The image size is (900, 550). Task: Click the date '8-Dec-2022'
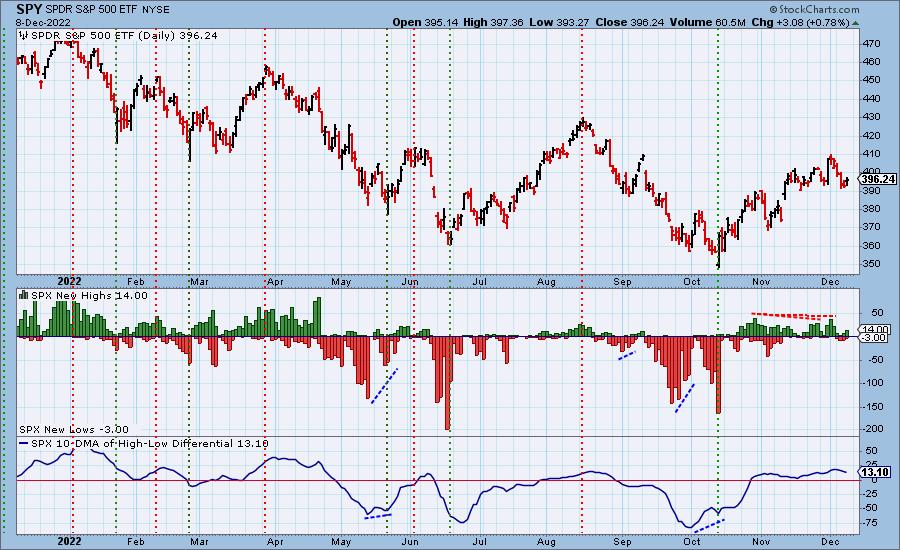[43, 22]
